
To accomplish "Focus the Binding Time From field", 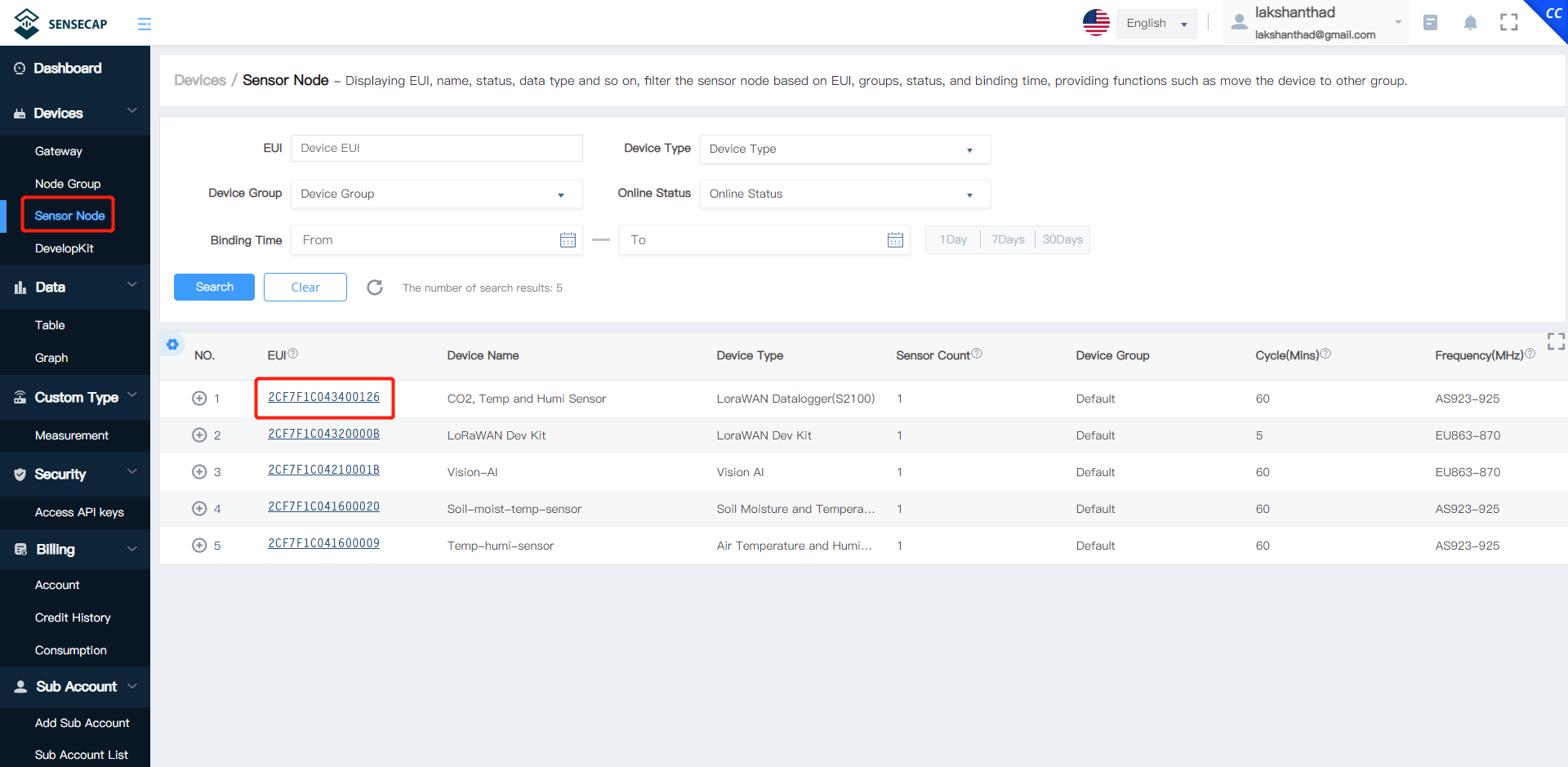I will point(437,240).
